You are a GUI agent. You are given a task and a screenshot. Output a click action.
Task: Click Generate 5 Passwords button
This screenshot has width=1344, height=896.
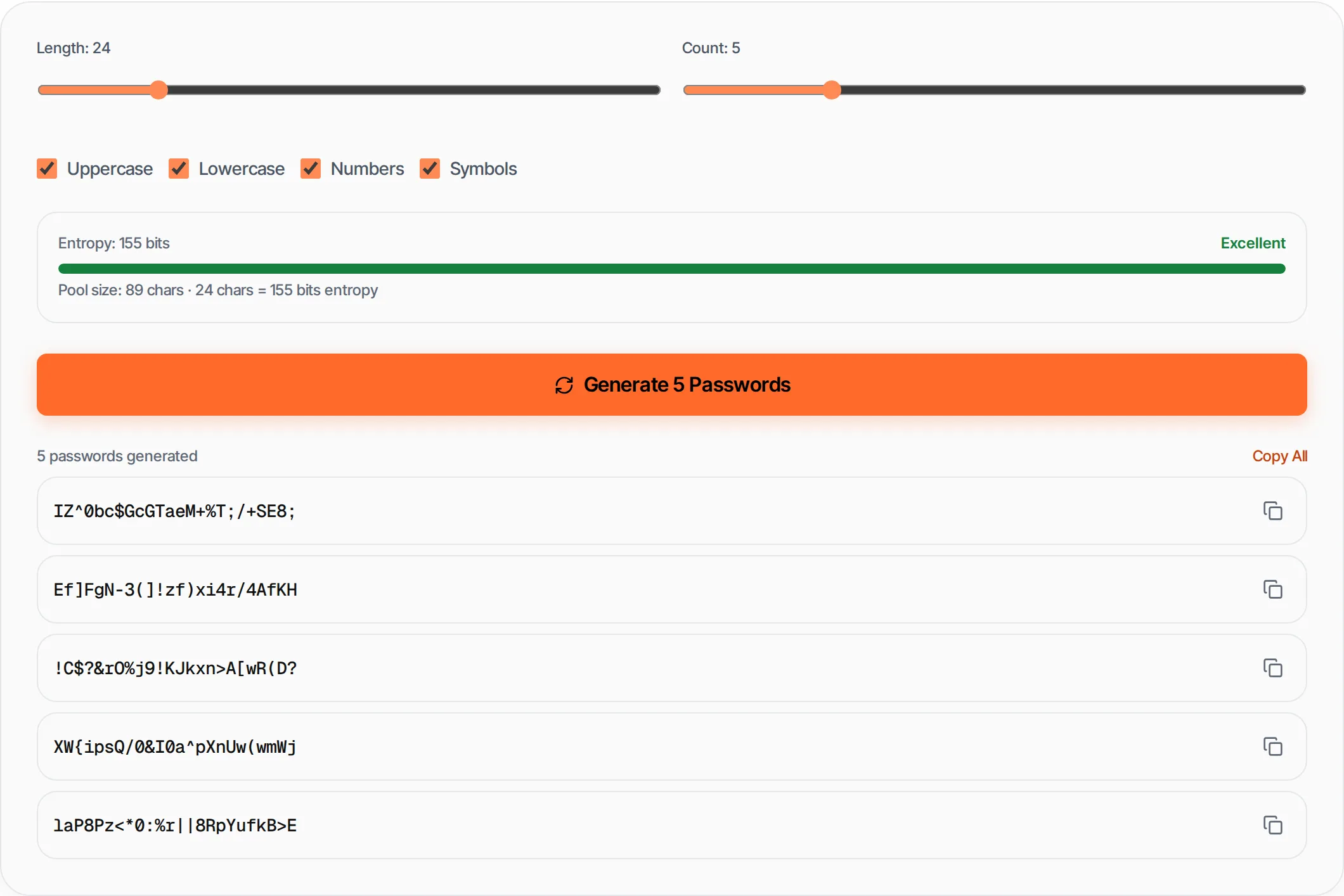[x=672, y=385]
